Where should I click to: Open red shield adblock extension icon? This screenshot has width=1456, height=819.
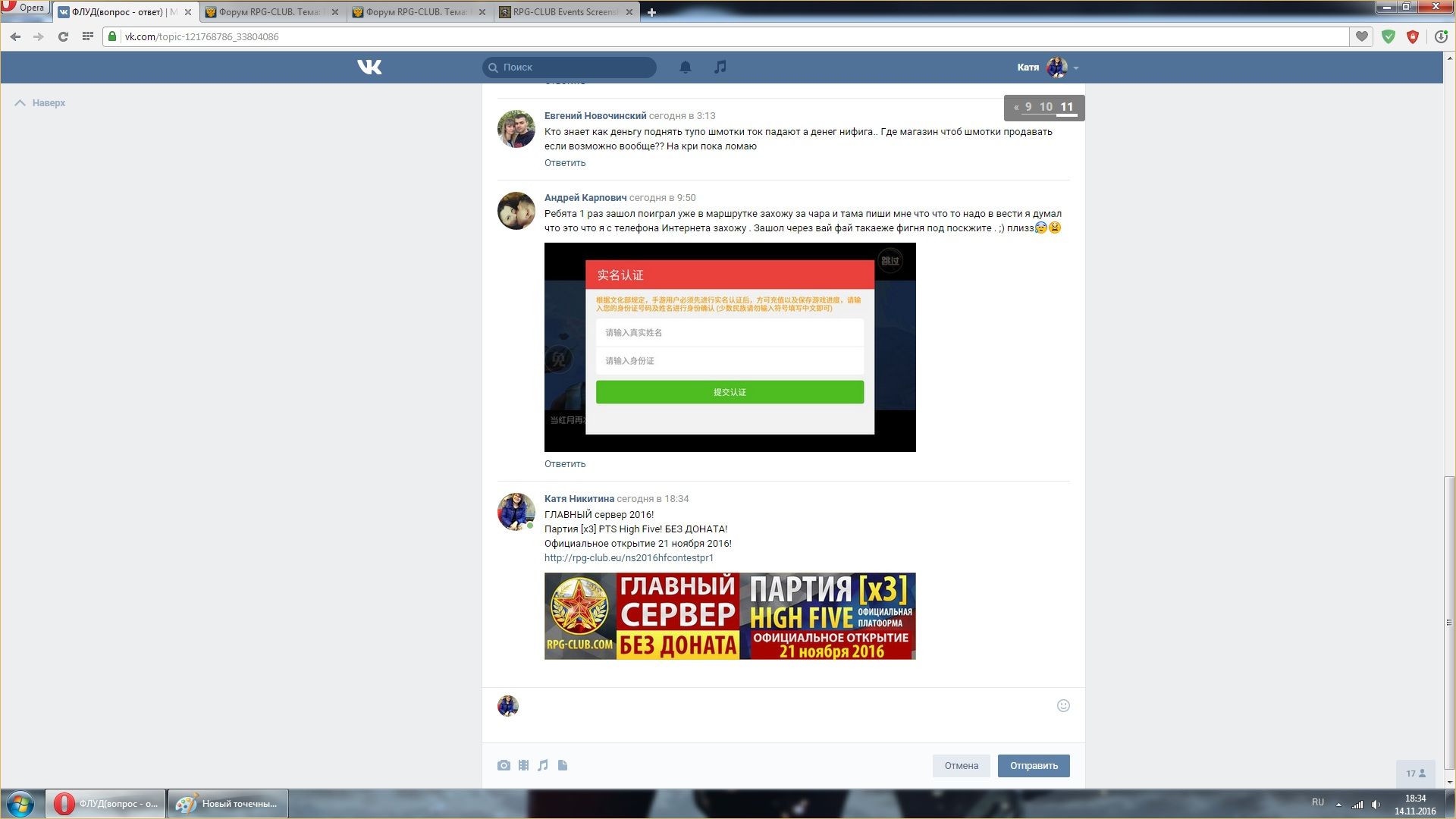tap(1413, 36)
